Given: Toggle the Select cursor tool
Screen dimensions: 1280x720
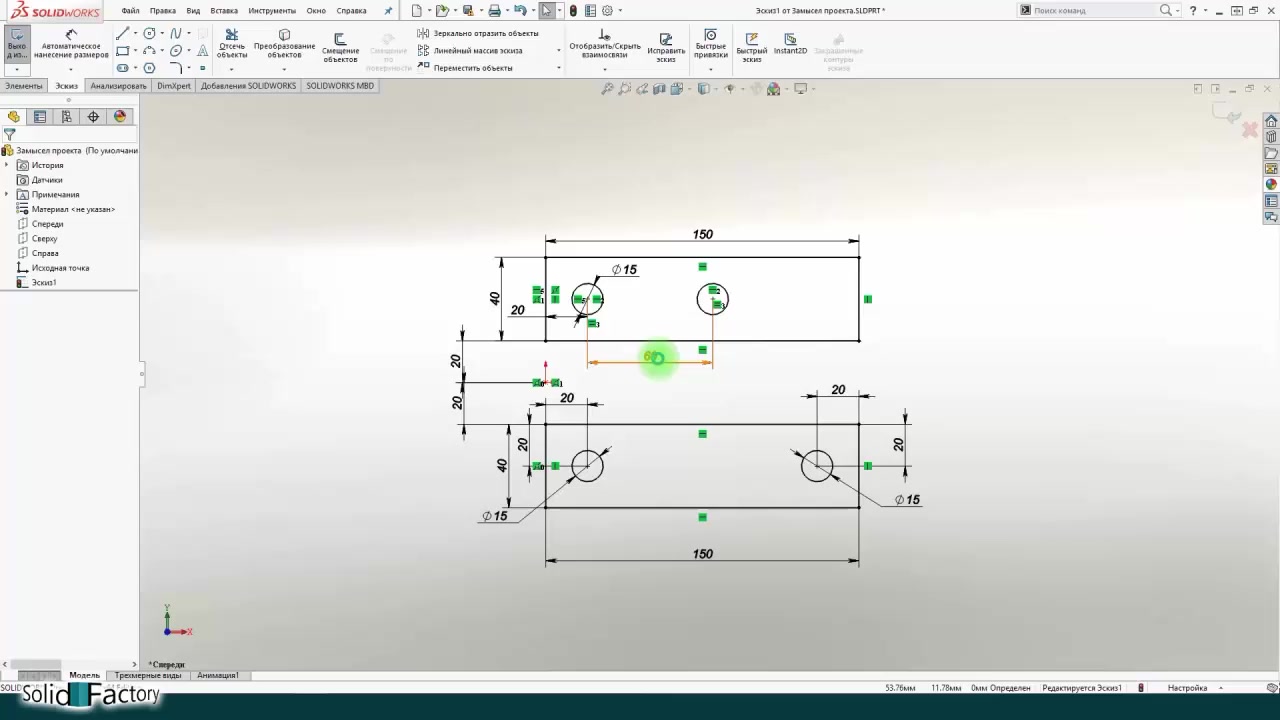Looking at the screenshot, I should click(x=546, y=11).
